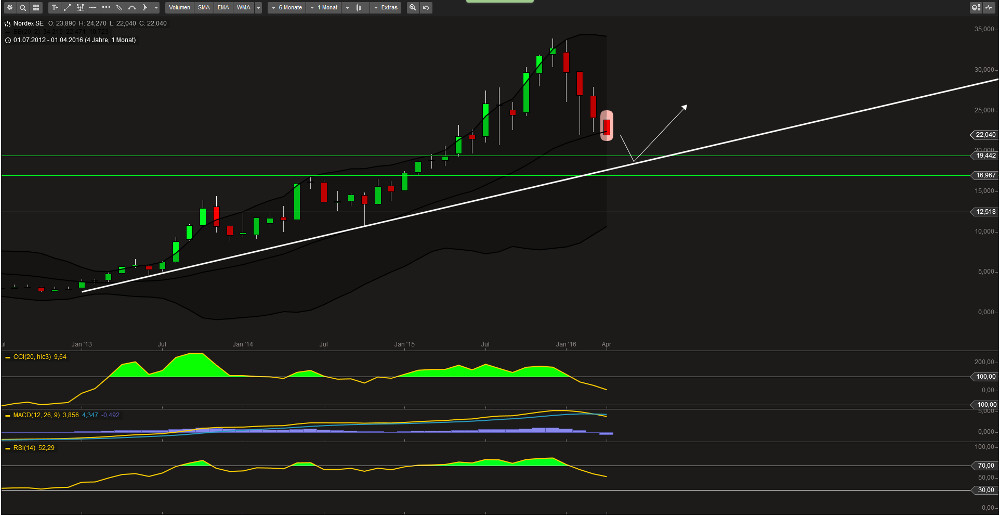The width and height of the screenshot is (1000, 515).
Task: Click the 30,000 price axis label
Action: click(x=985, y=69)
